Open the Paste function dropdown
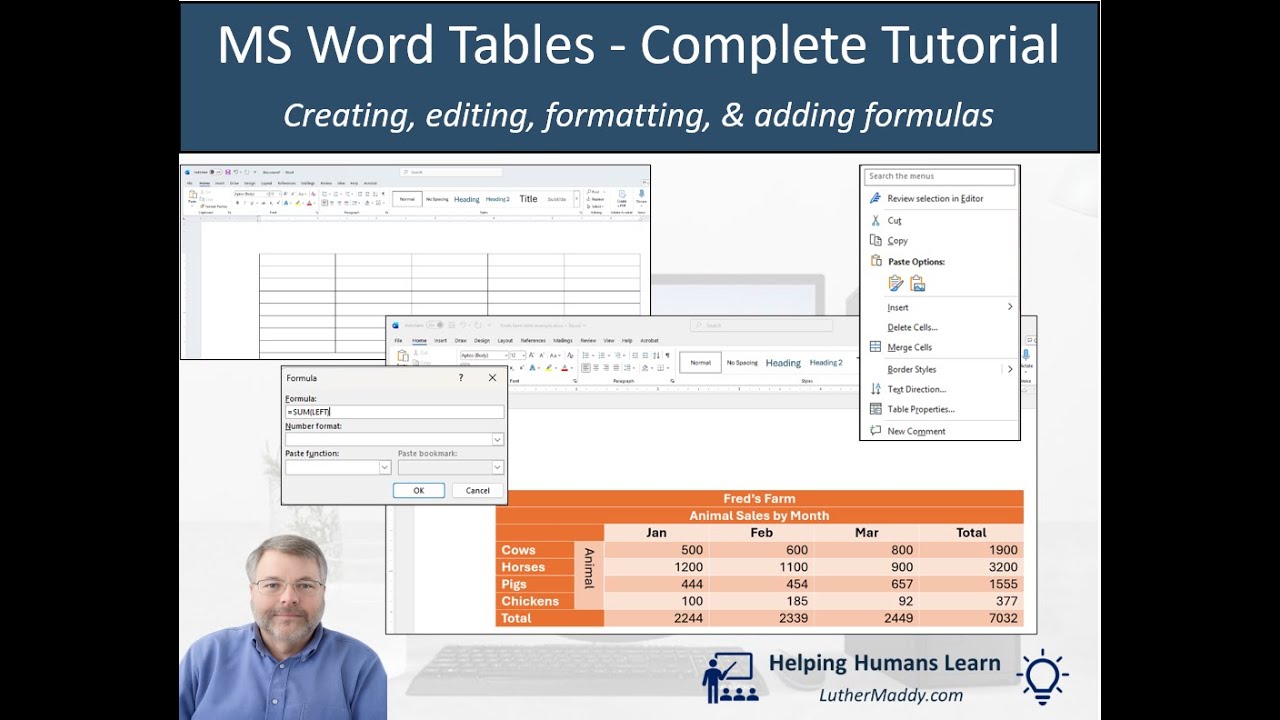1280x720 pixels. [384, 467]
